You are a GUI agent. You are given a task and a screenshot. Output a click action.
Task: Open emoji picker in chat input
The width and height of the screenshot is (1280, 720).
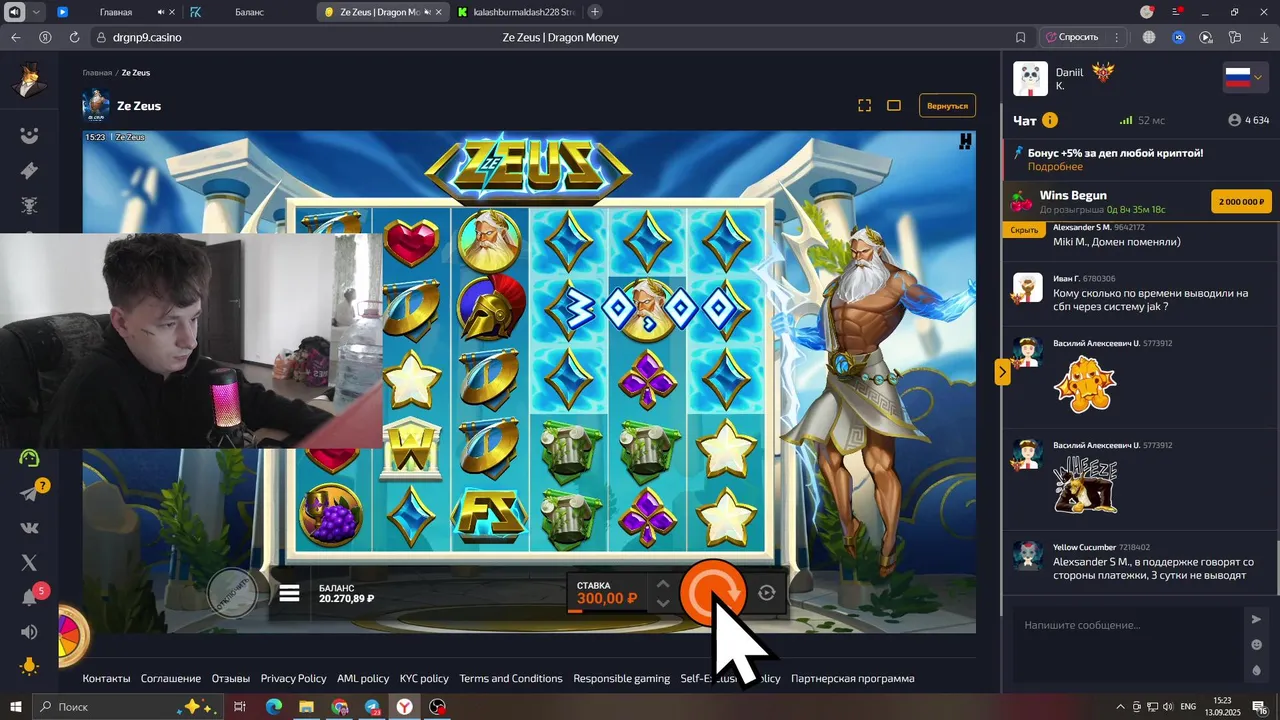1256,645
